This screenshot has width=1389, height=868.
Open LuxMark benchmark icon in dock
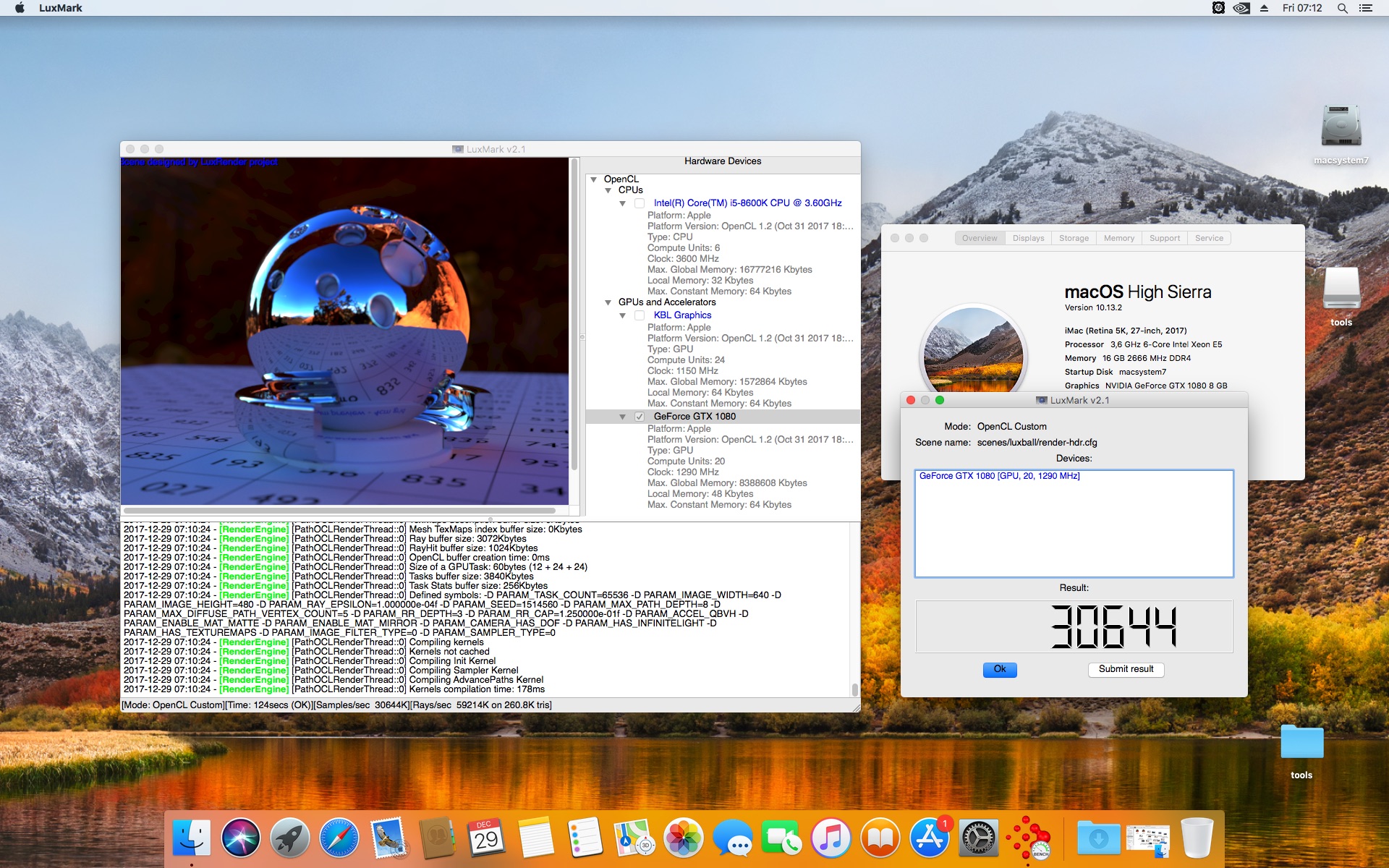(1027, 838)
